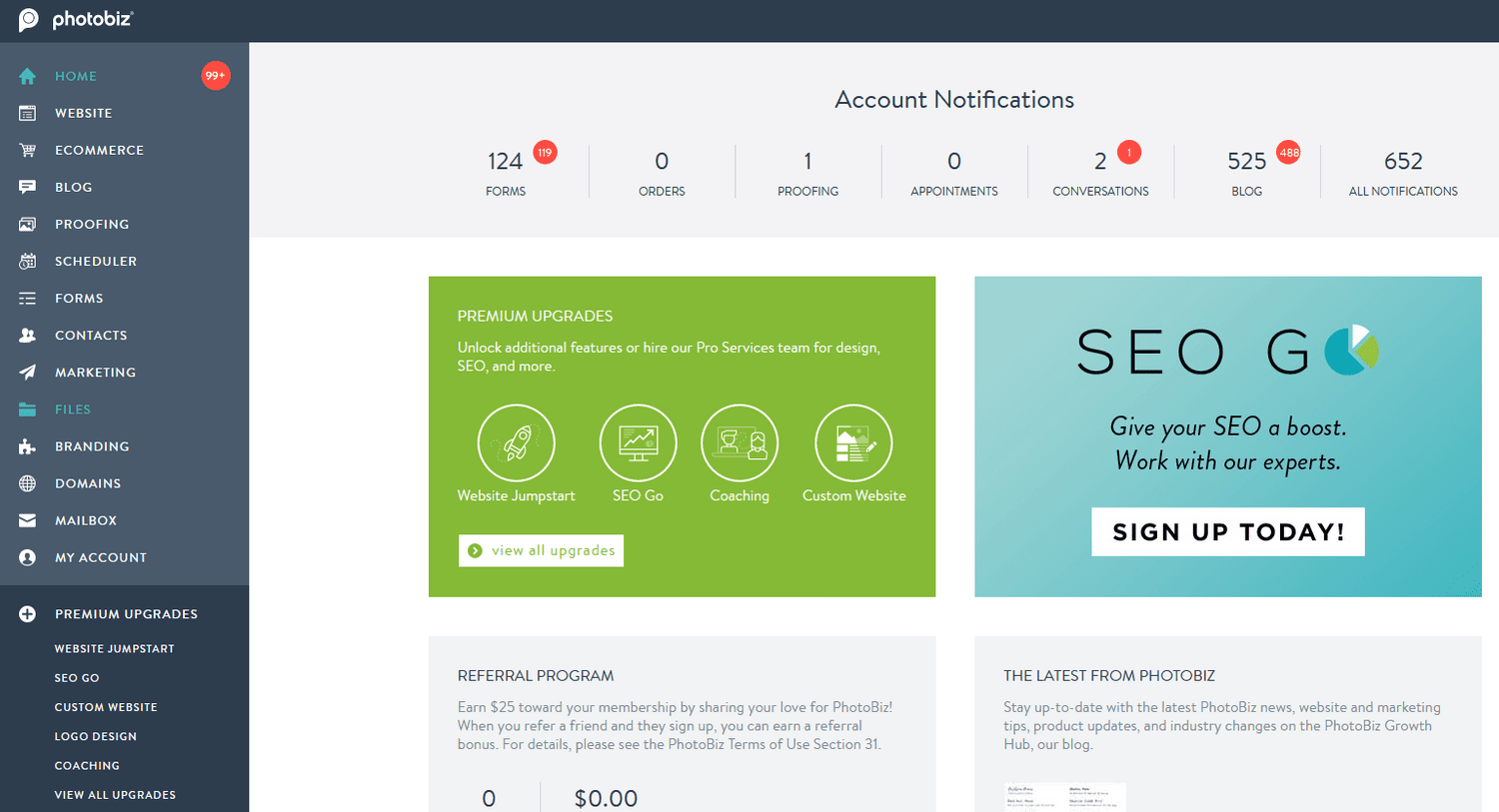This screenshot has height=812, width=1499.
Task: Click the Forms list icon in sidebar
Action: pos(27,298)
